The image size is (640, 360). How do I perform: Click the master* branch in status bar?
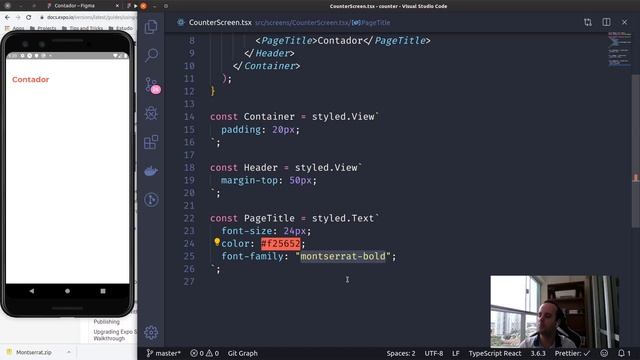click(163, 353)
